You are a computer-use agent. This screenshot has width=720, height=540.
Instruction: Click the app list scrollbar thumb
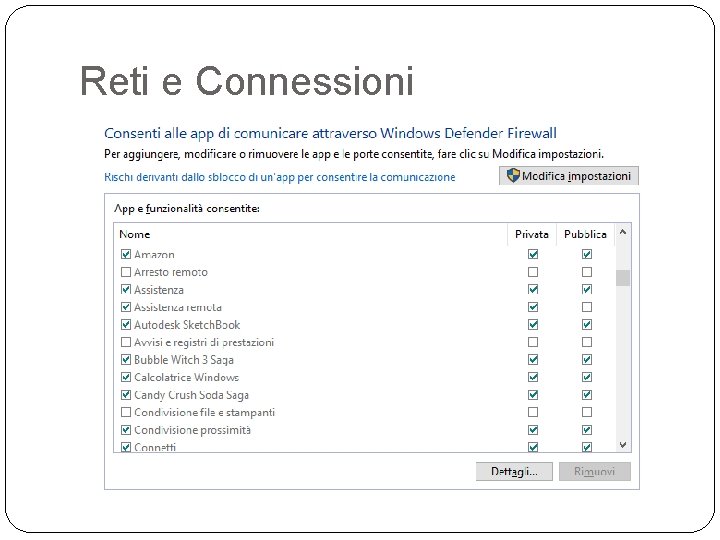point(623,277)
